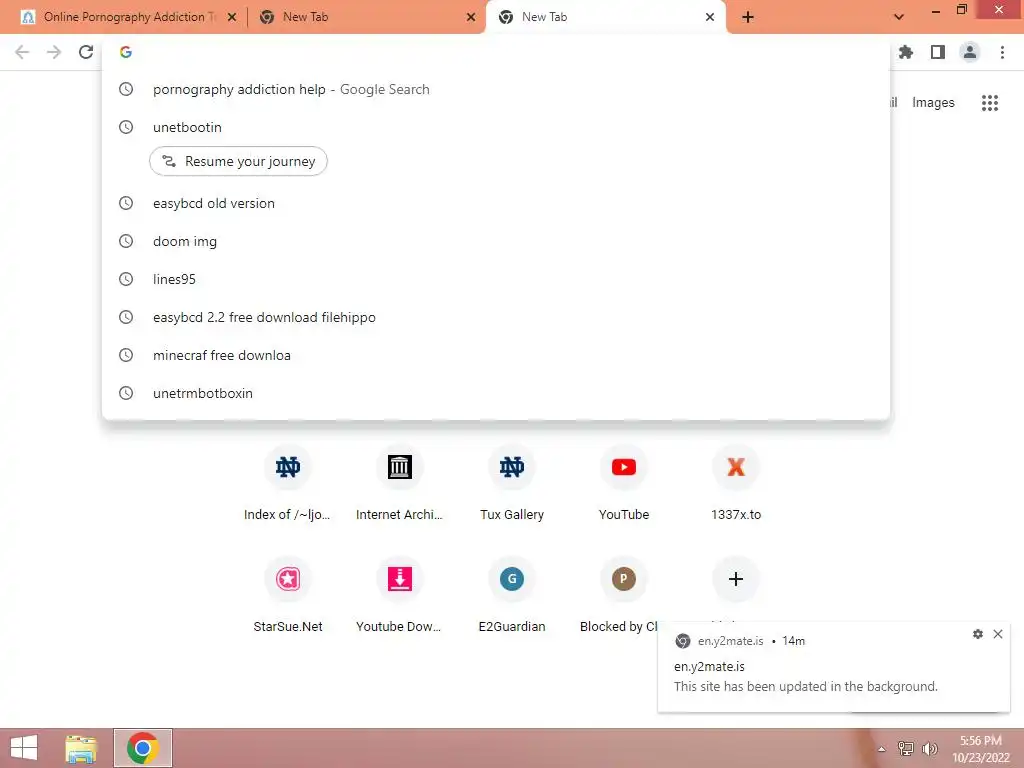Open the 1337x.to shortcut

click(736, 483)
